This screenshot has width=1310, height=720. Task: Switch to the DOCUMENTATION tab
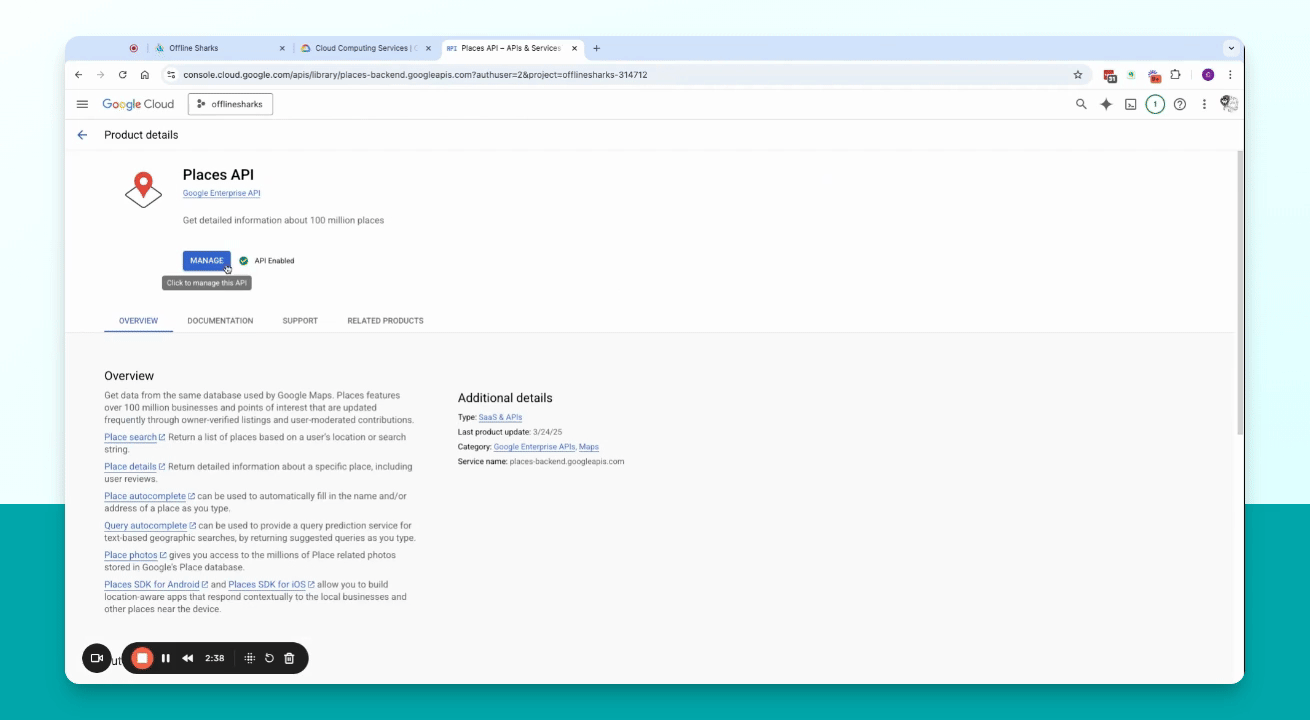pos(220,321)
